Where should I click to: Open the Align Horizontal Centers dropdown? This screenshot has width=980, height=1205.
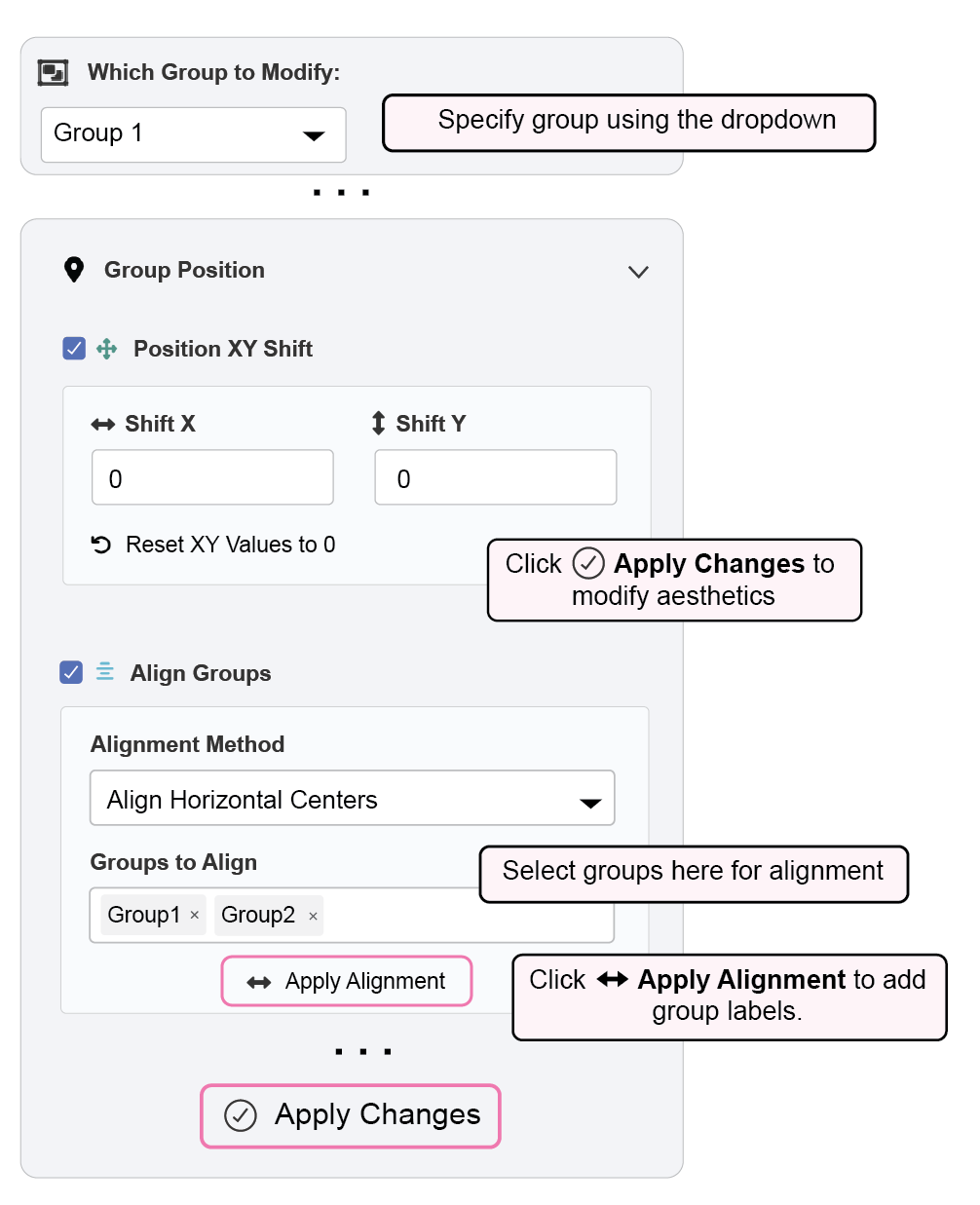[x=352, y=799]
